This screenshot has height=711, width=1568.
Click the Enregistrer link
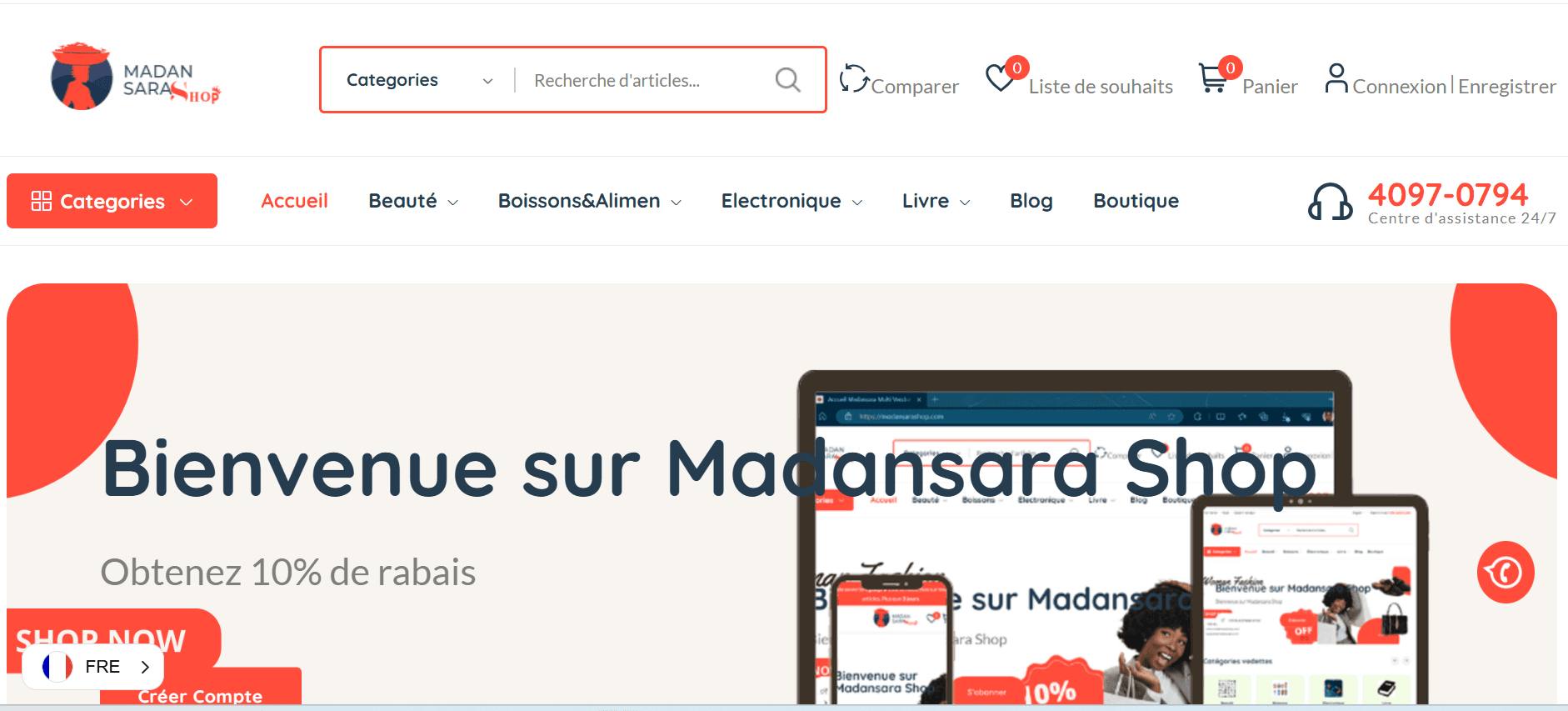coord(1507,87)
